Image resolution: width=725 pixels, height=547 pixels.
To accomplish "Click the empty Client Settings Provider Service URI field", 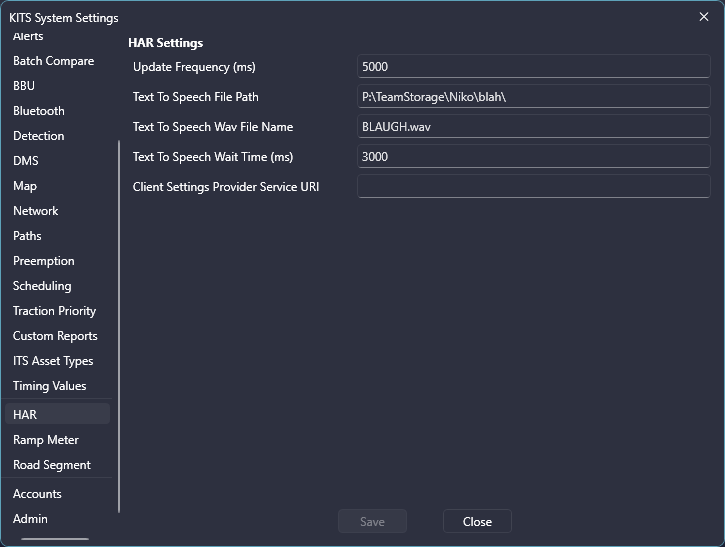I will pos(534,186).
